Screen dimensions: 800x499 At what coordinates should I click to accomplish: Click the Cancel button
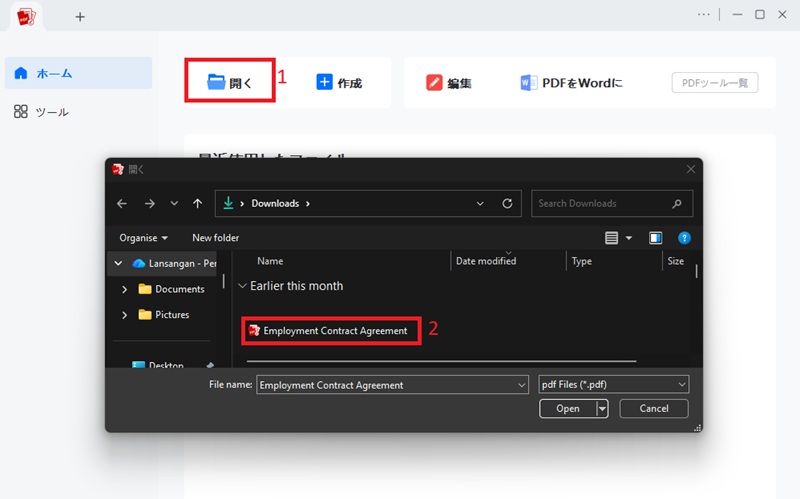(654, 409)
